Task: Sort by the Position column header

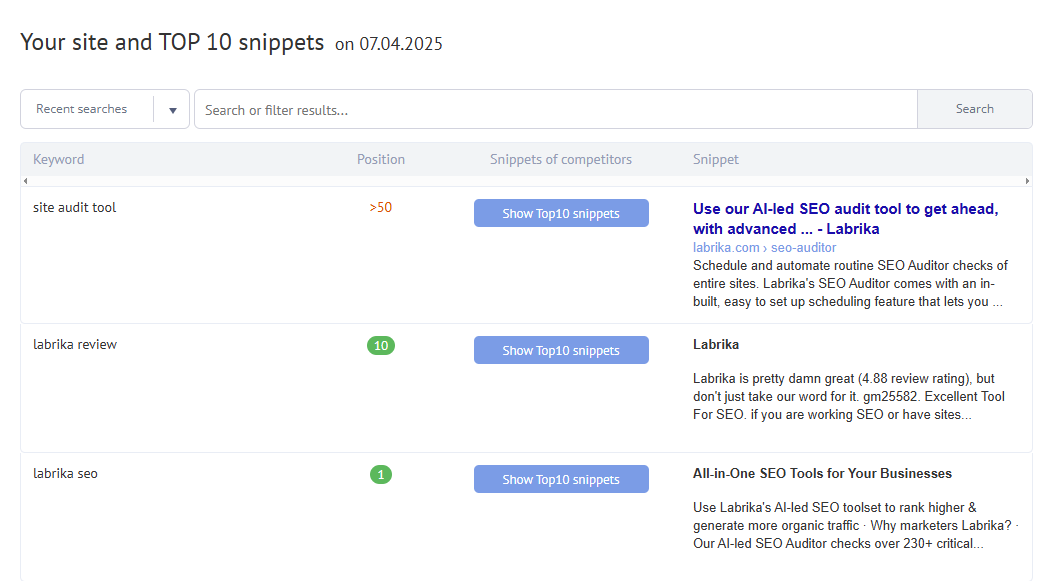Action: point(380,159)
